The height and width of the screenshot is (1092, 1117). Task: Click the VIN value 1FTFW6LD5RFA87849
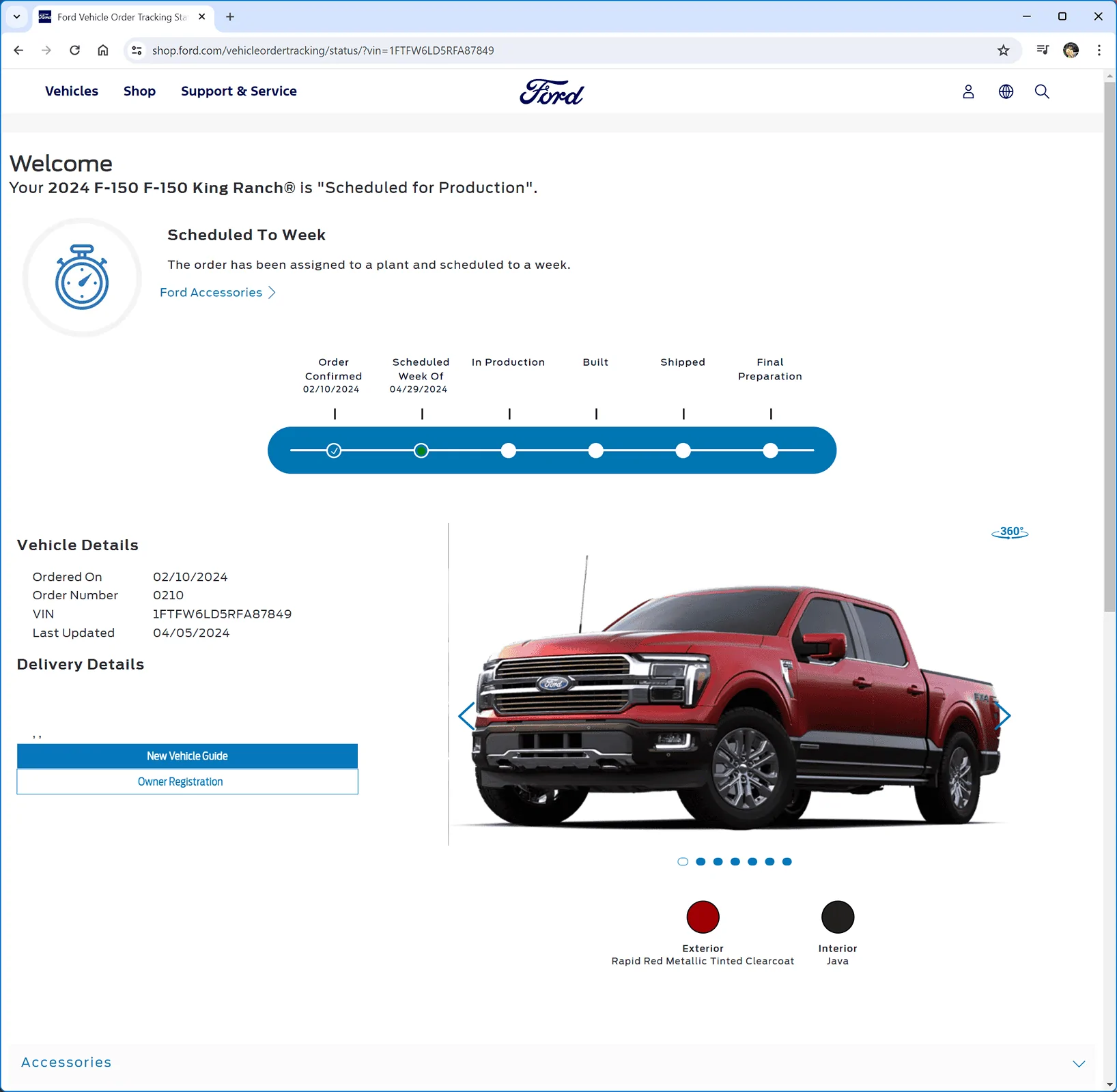click(x=223, y=614)
